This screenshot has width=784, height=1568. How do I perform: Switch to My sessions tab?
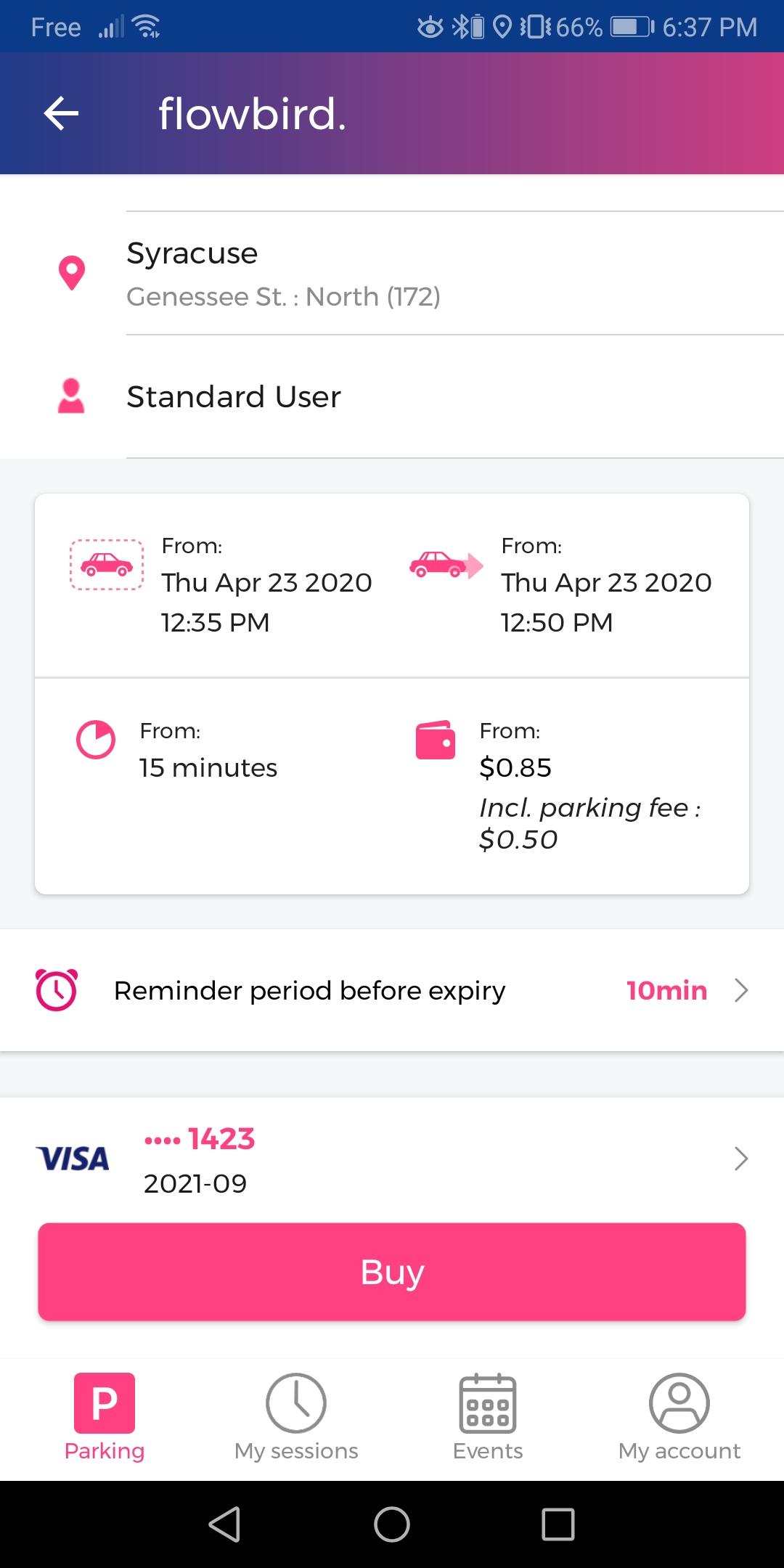coord(296,1417)
